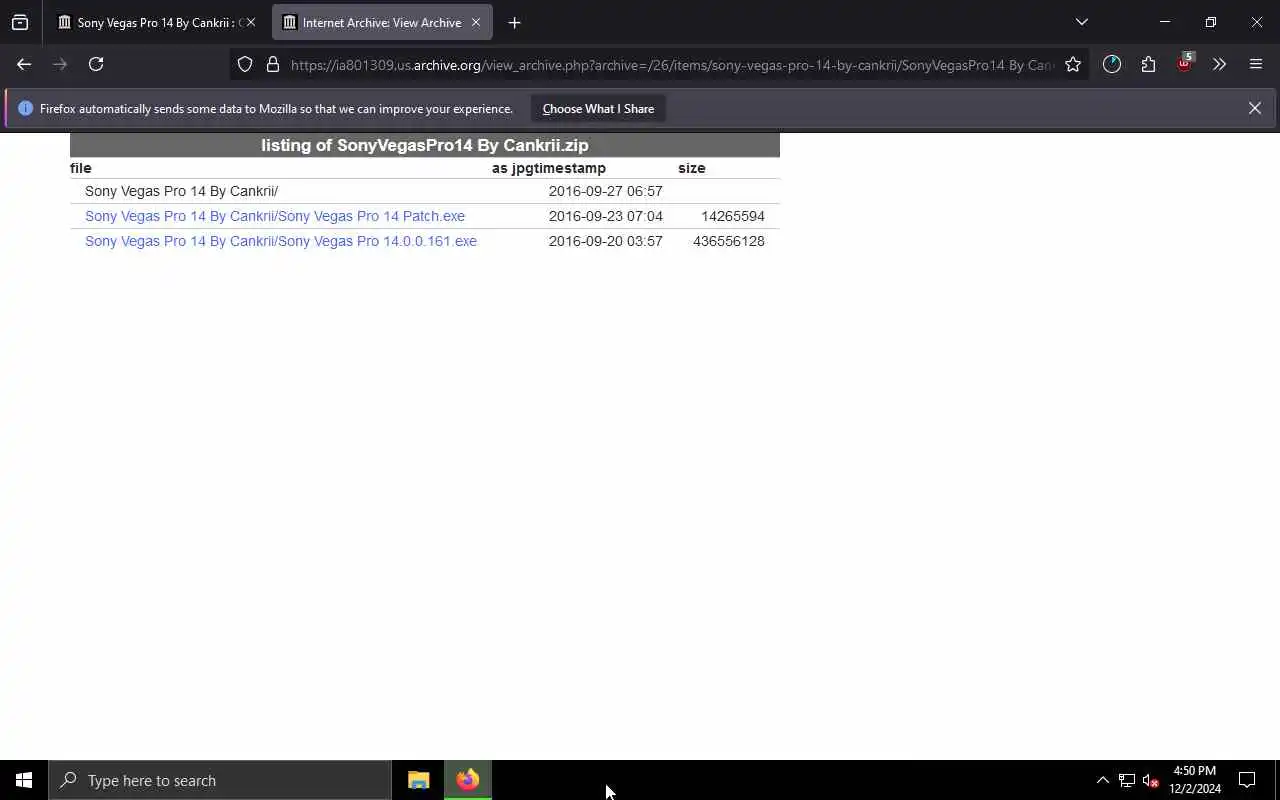
Task: Click Choose What I Share button
Action: (598, 108)
